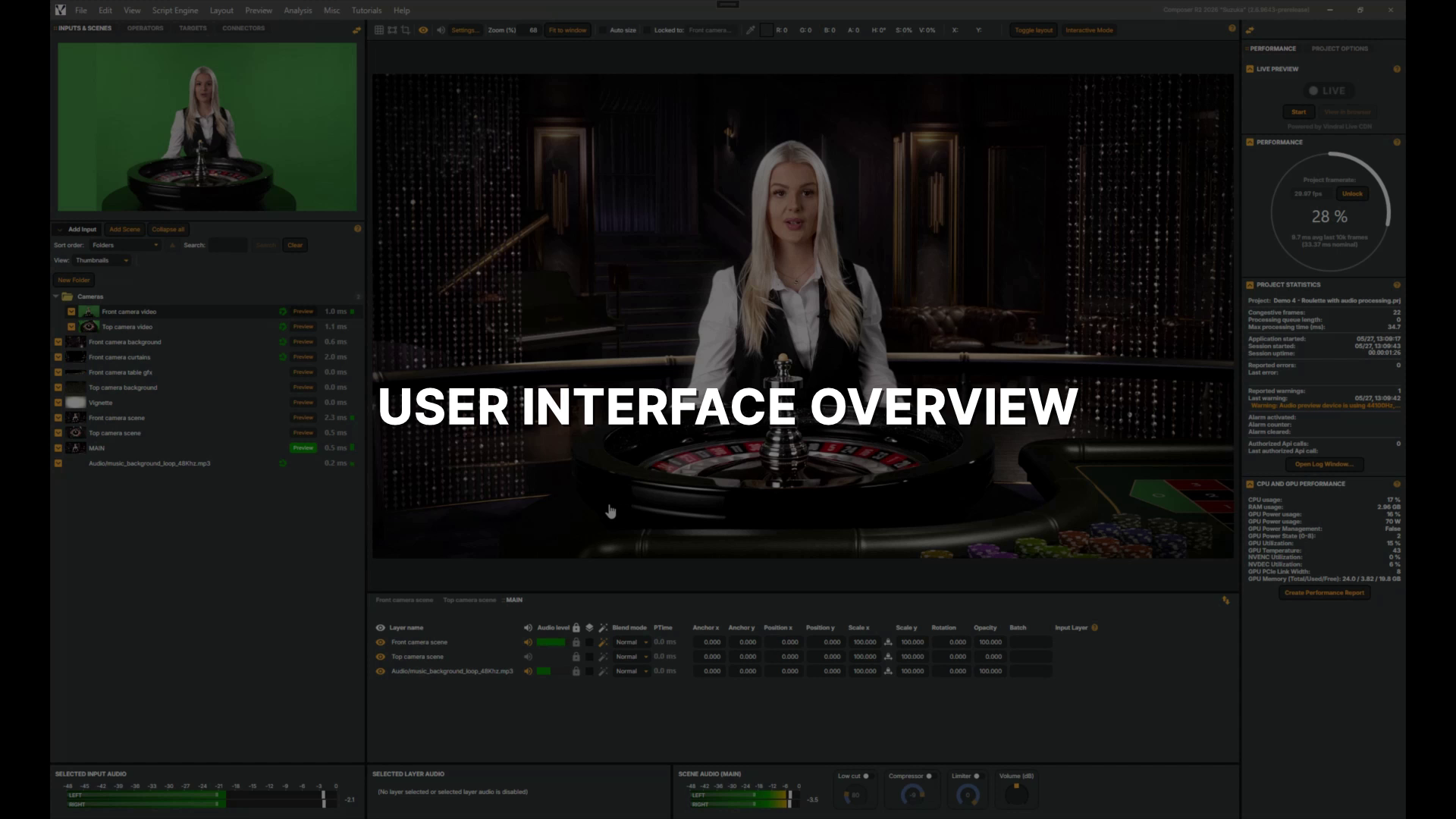Click the speaker icon in preview toolbar

click(x=441, y=30)
